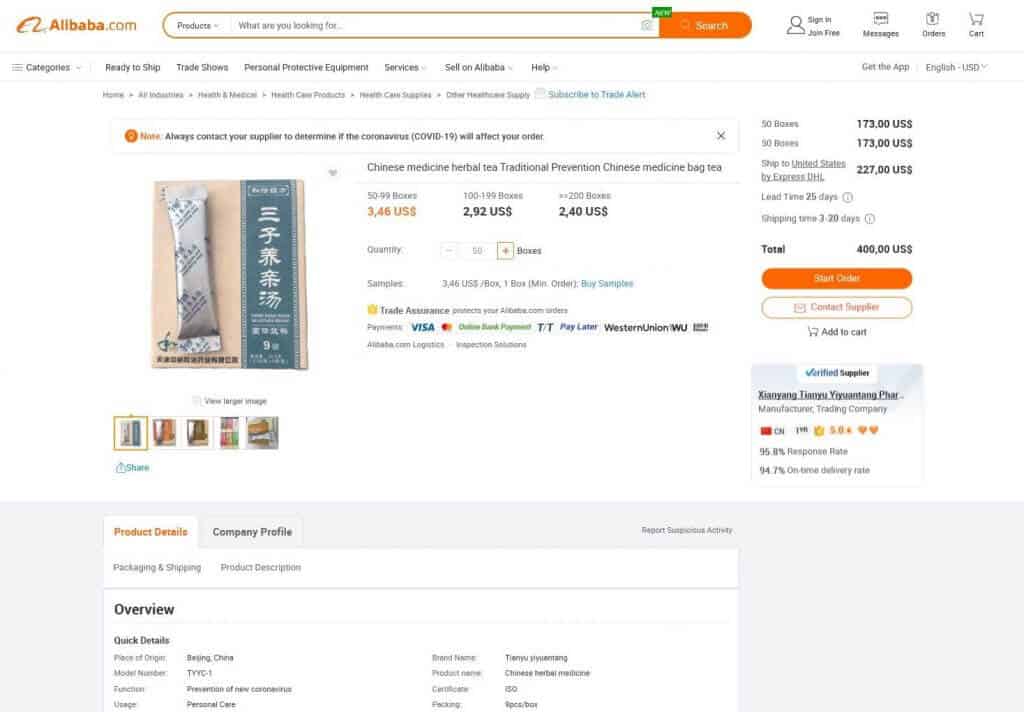Switch to Product Details tab
The height and width of the screenshot is (712, 1024).
click(x=151, y=532)
